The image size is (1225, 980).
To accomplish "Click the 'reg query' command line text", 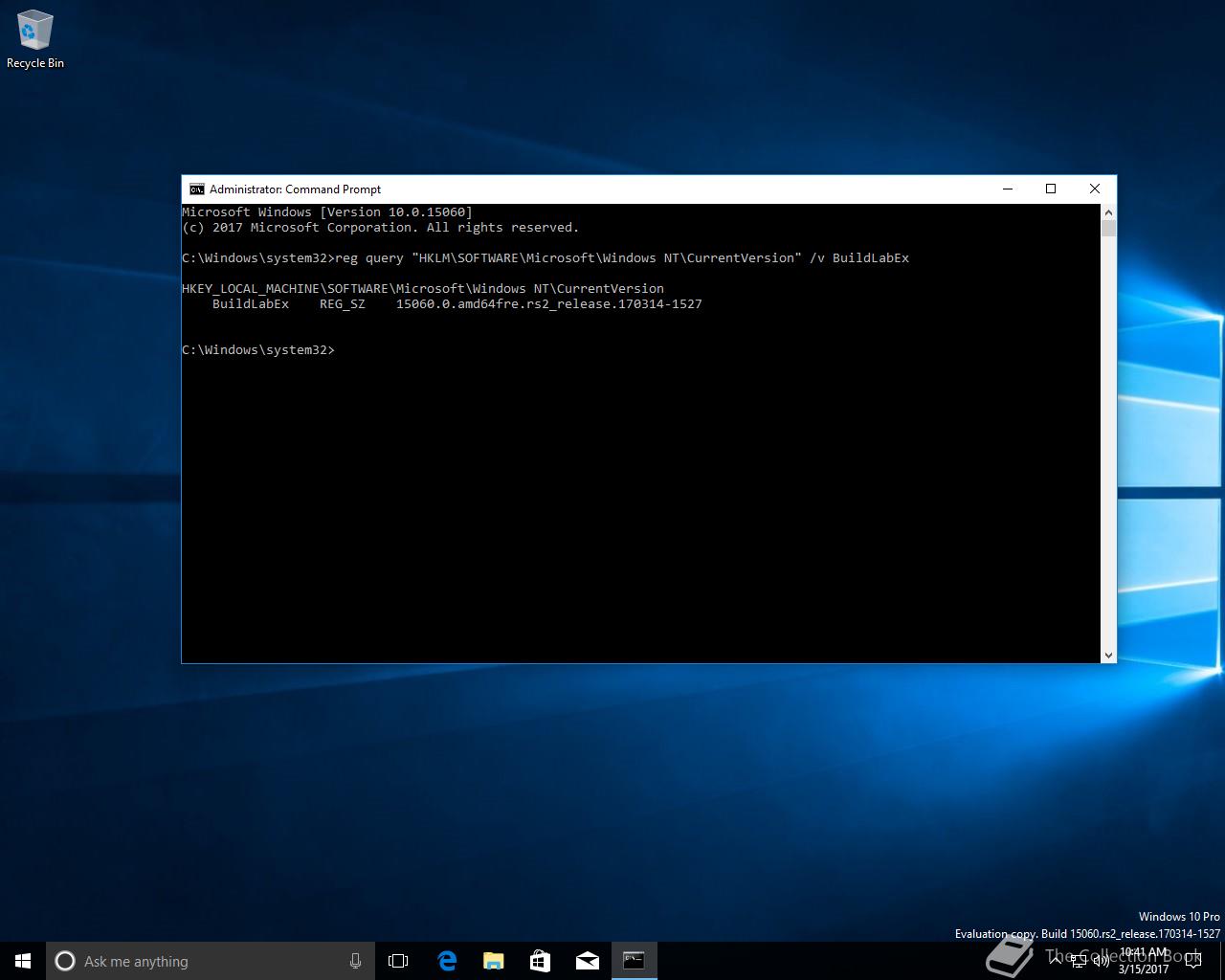I will click(546, 258).
